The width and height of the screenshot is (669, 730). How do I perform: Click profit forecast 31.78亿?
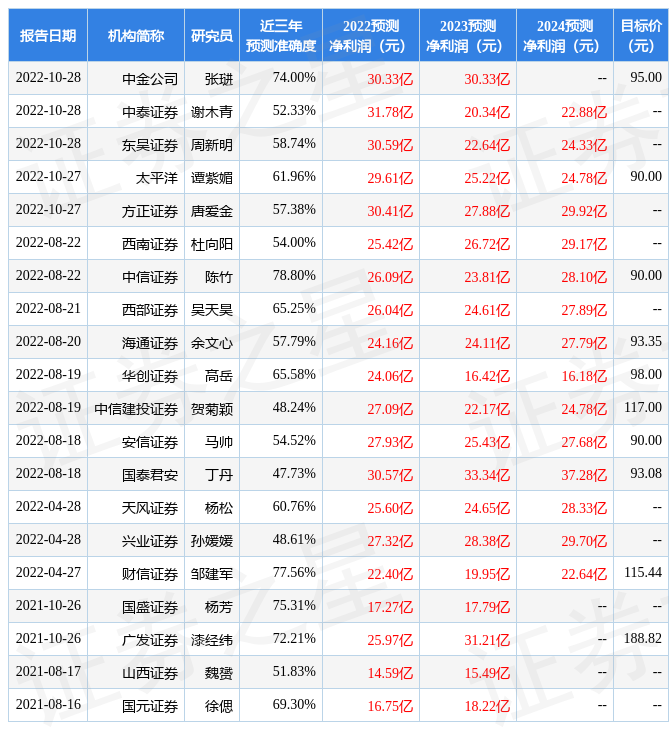tap(390, 112)
